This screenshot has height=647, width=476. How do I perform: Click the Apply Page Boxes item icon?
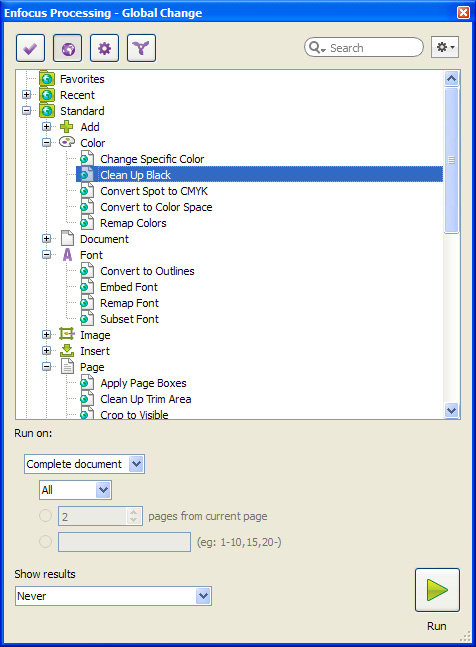click(87, 383)
